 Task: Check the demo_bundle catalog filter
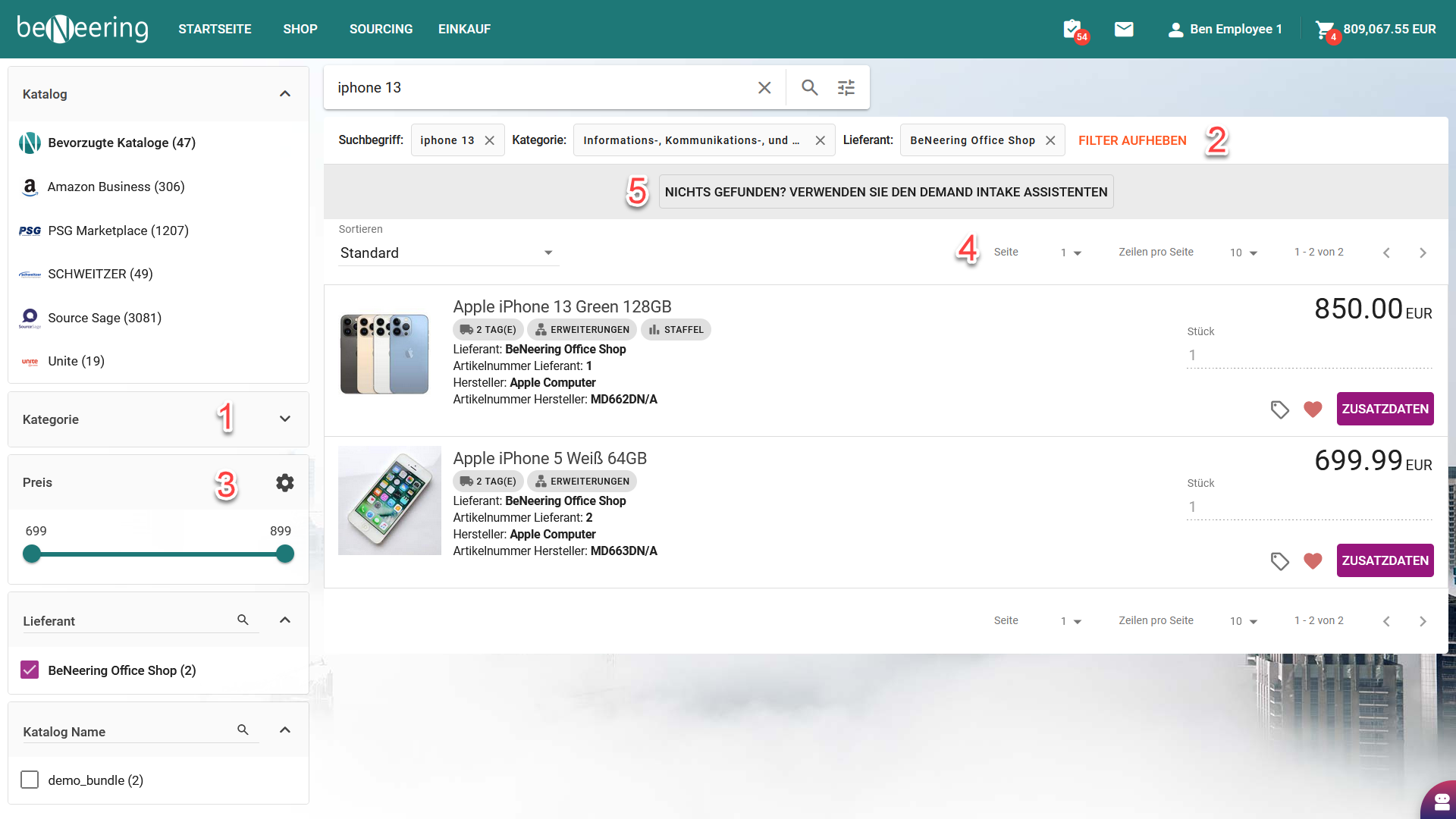tap(30, 780)
